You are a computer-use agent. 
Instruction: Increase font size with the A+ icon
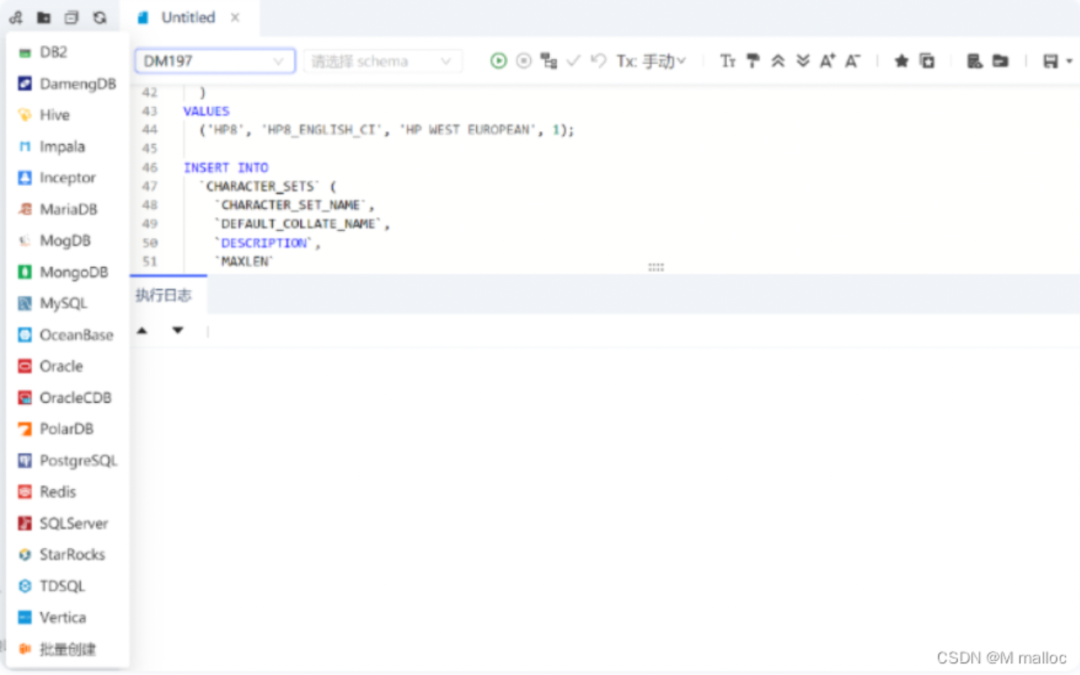tap(827, 61)
